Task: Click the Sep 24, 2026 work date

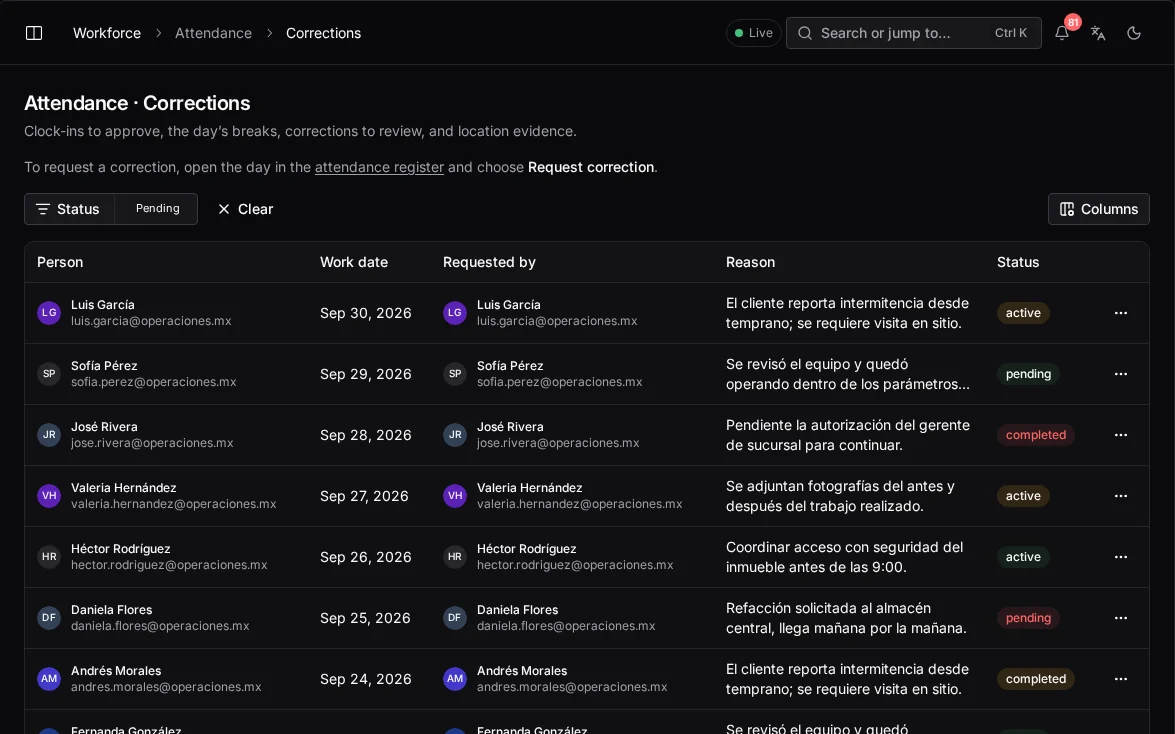Action: (366, 679)
